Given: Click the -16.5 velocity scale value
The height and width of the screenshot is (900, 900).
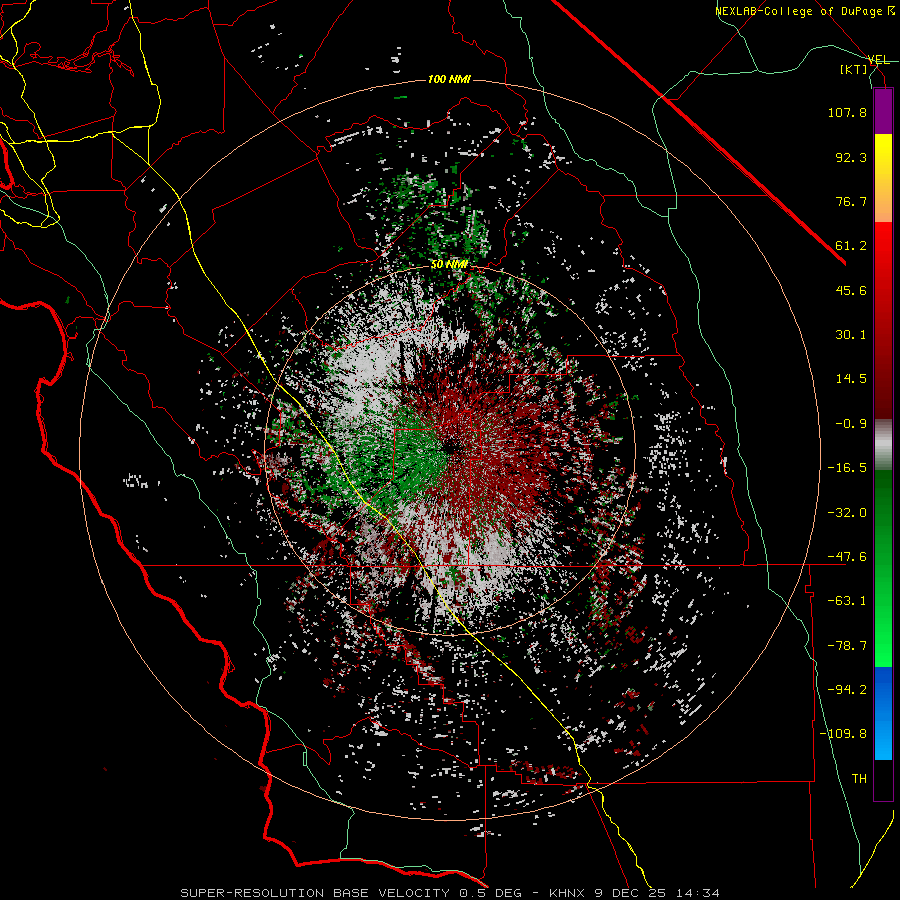Looking at the screenshot, I should 847,468.
